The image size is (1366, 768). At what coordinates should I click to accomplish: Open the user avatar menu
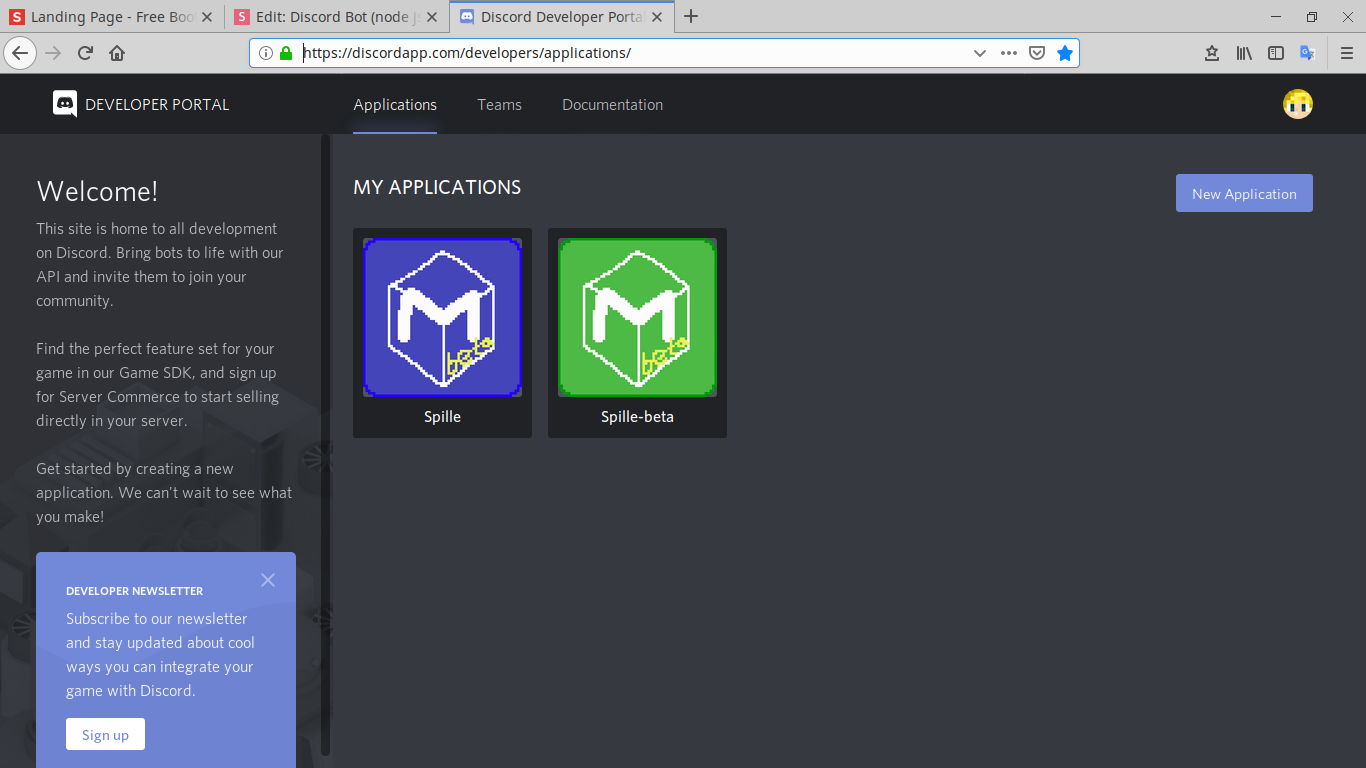(1298, 104)
